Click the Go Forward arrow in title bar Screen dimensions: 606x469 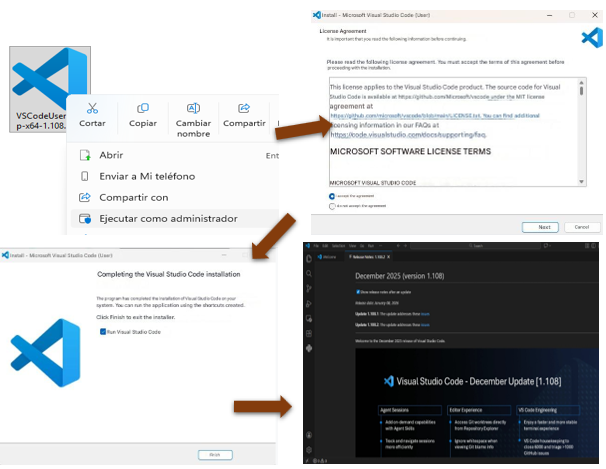click(405, 246)
